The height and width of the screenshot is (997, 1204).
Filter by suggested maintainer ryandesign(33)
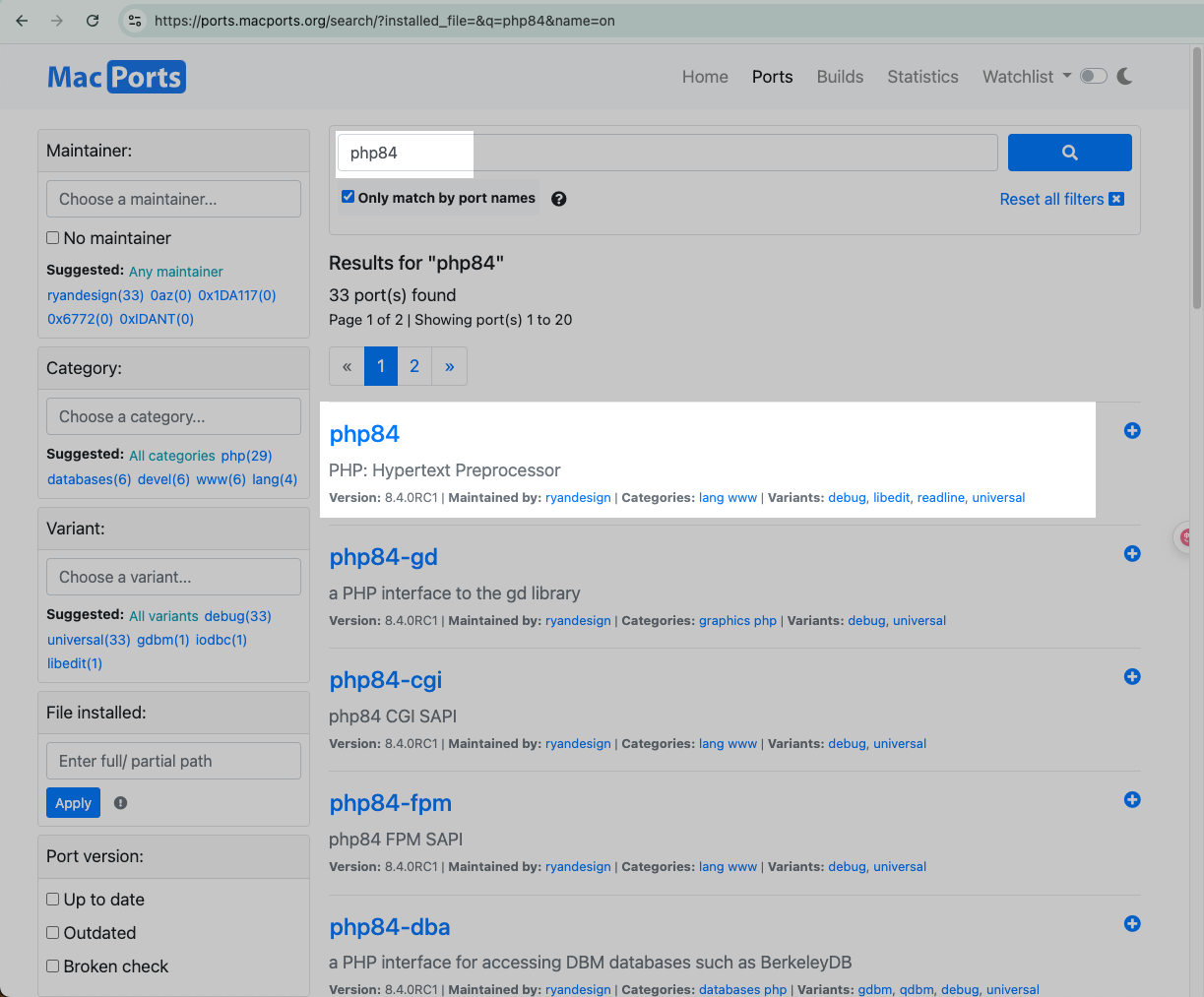tap(95, 295)
